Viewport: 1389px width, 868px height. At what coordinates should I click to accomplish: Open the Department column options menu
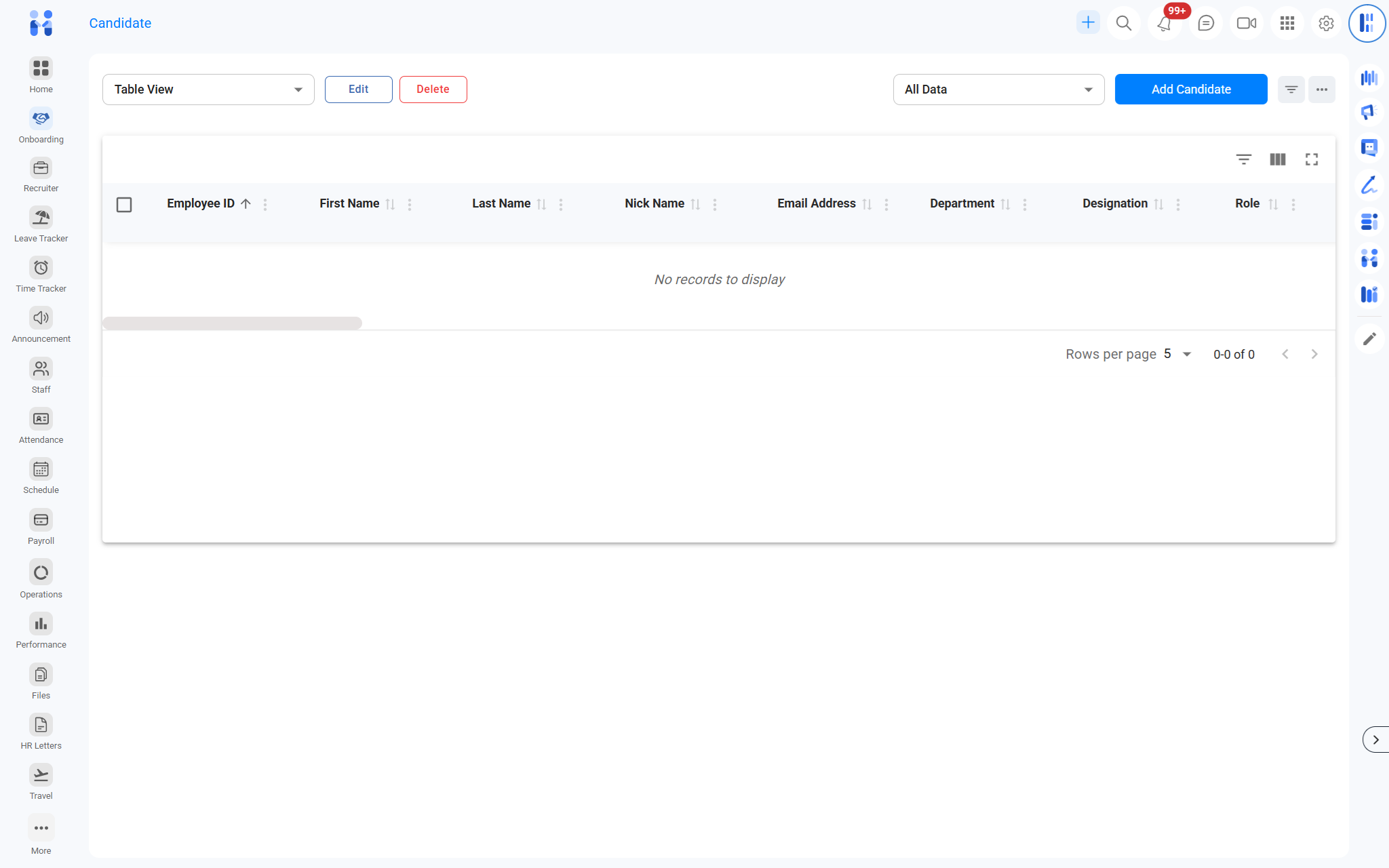(1024, 204)
